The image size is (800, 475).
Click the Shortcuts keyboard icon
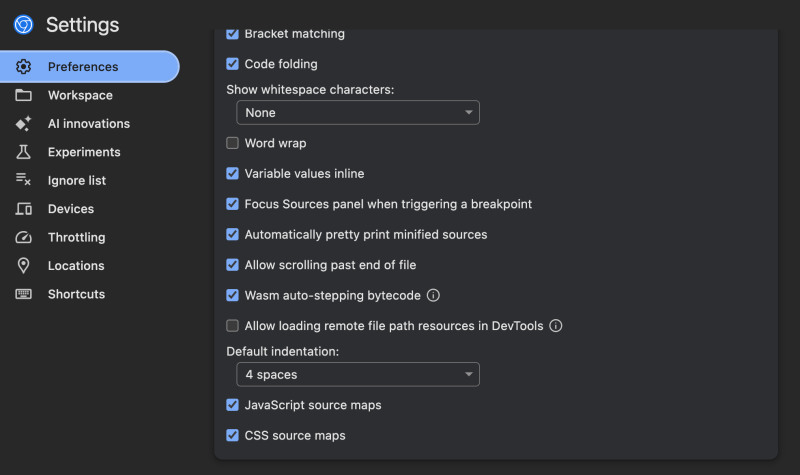23,294
